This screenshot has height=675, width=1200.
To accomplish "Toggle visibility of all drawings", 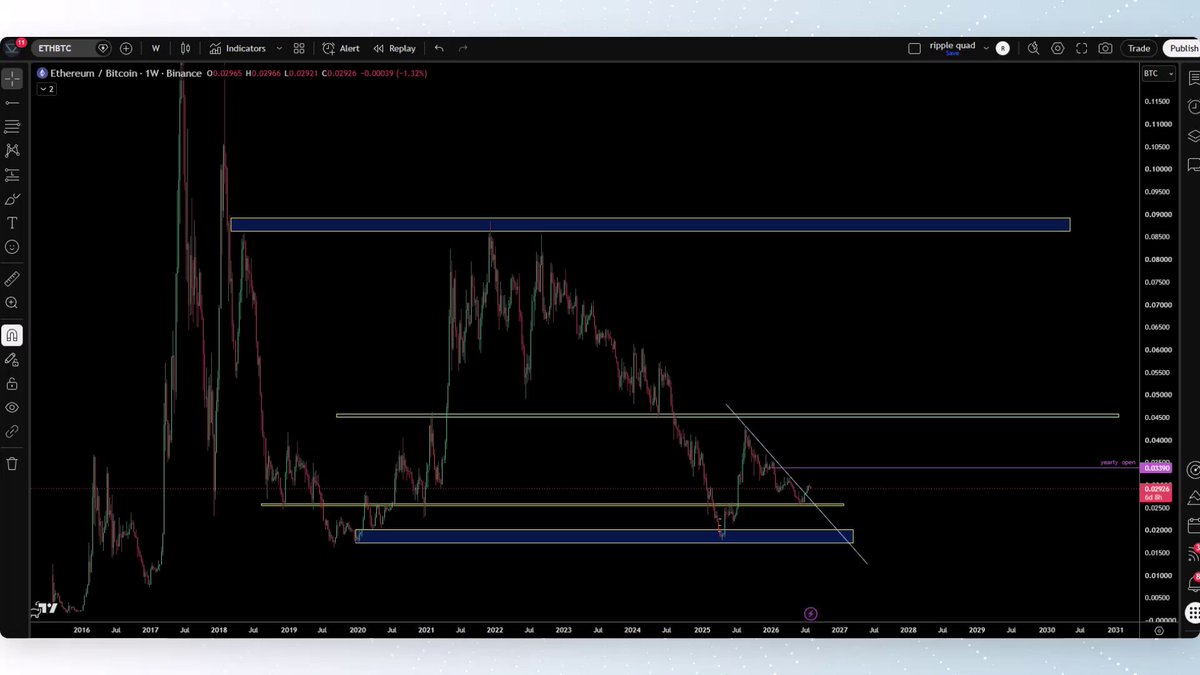I will (12, 408).
